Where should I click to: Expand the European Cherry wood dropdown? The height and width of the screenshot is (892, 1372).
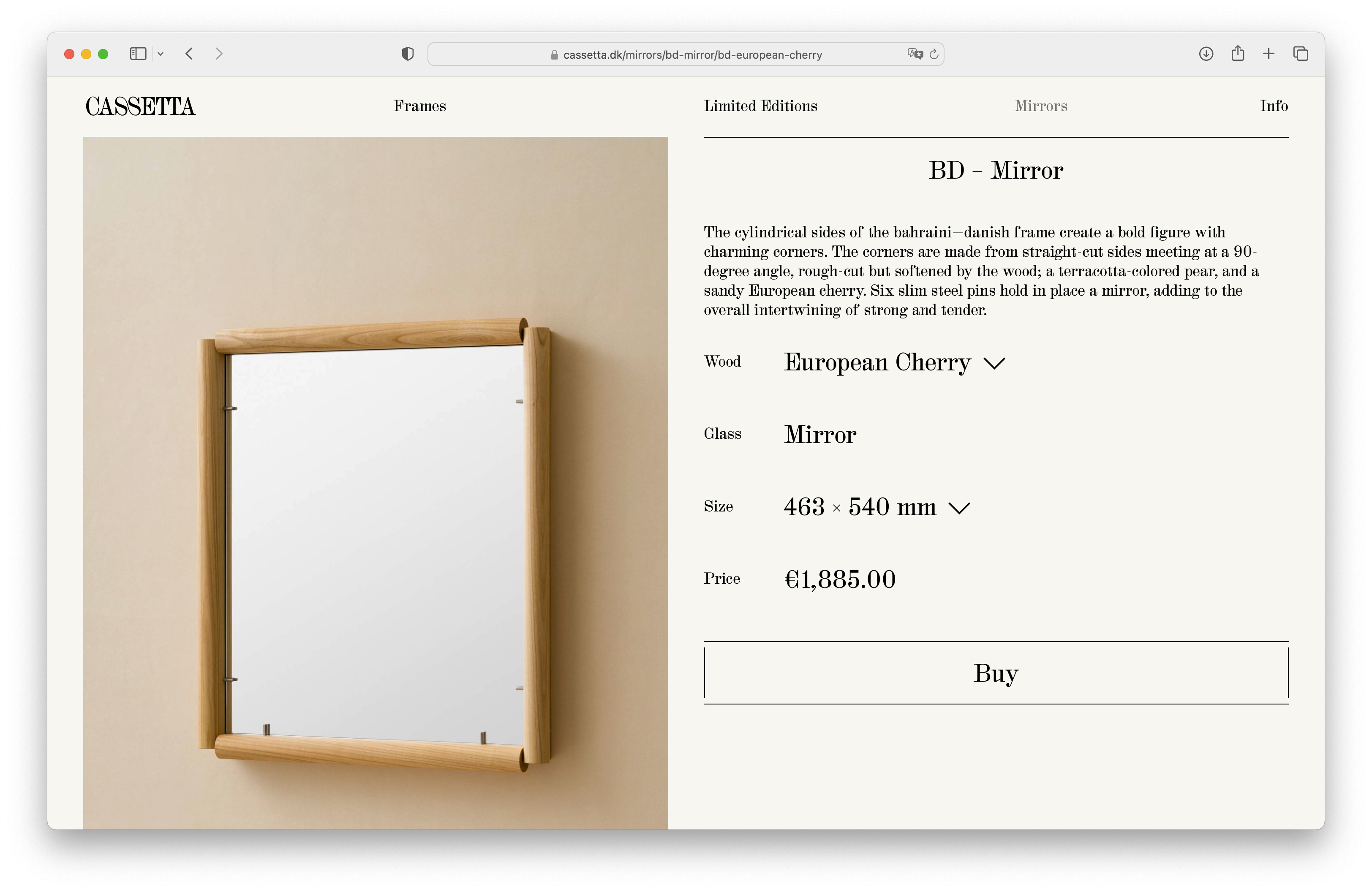(x=894, y=362)
